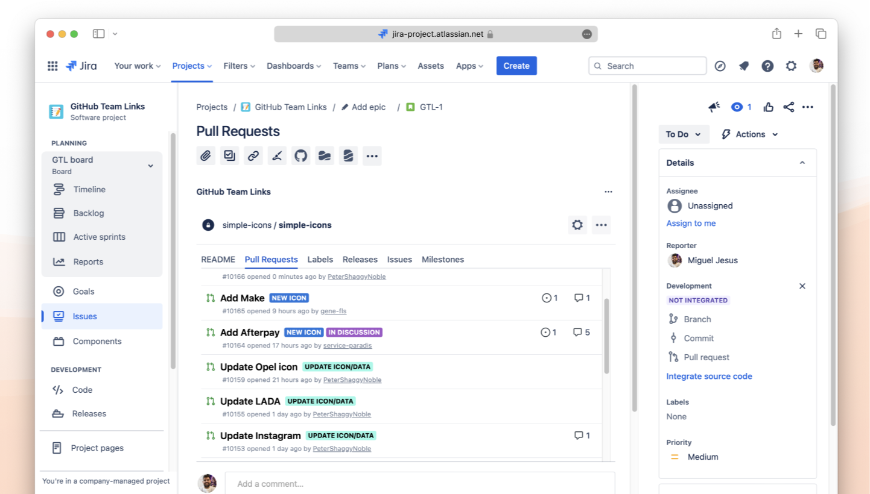The height and width of the screenshot is (494, 870).
Task: Click the browser address bar
Action: click(436, 34)
